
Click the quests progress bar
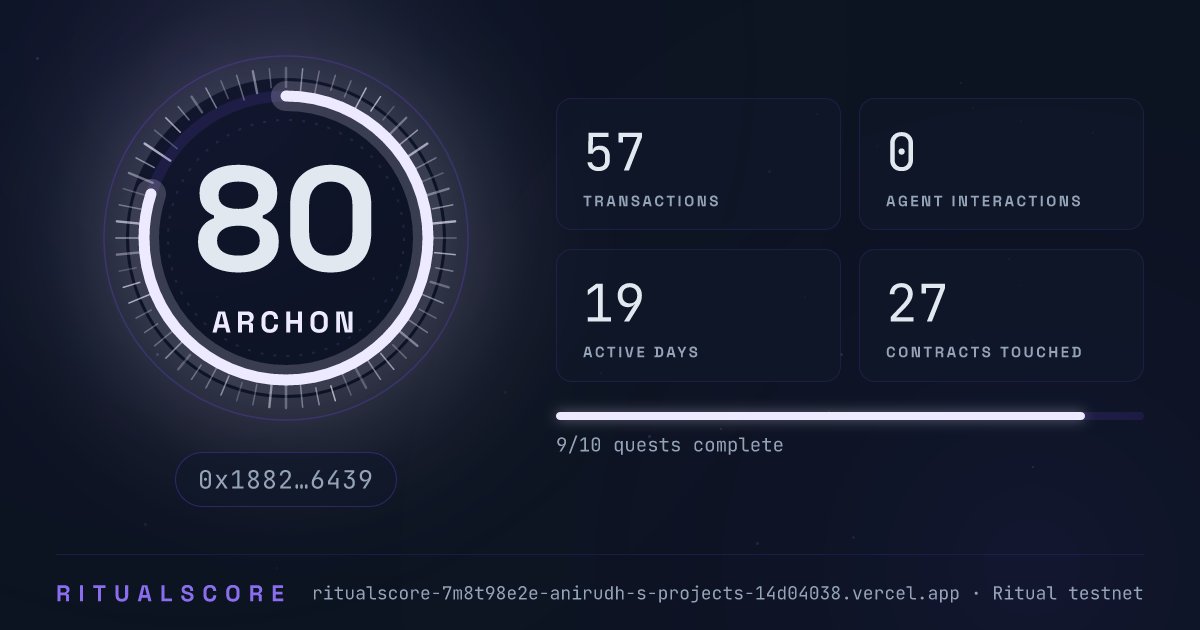click(850, 416)
